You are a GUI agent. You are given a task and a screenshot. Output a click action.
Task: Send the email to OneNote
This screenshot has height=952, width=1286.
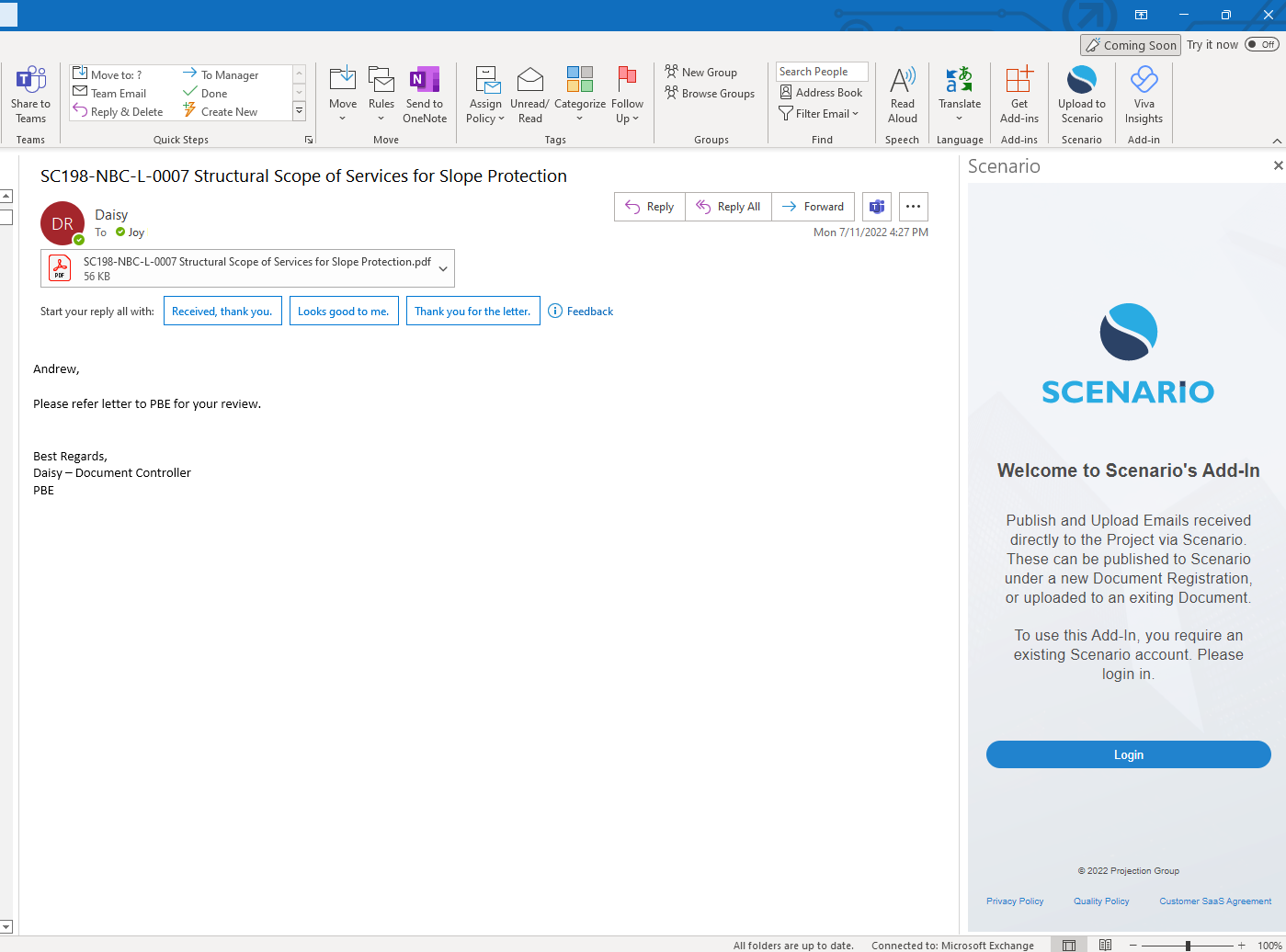[424, 92]
